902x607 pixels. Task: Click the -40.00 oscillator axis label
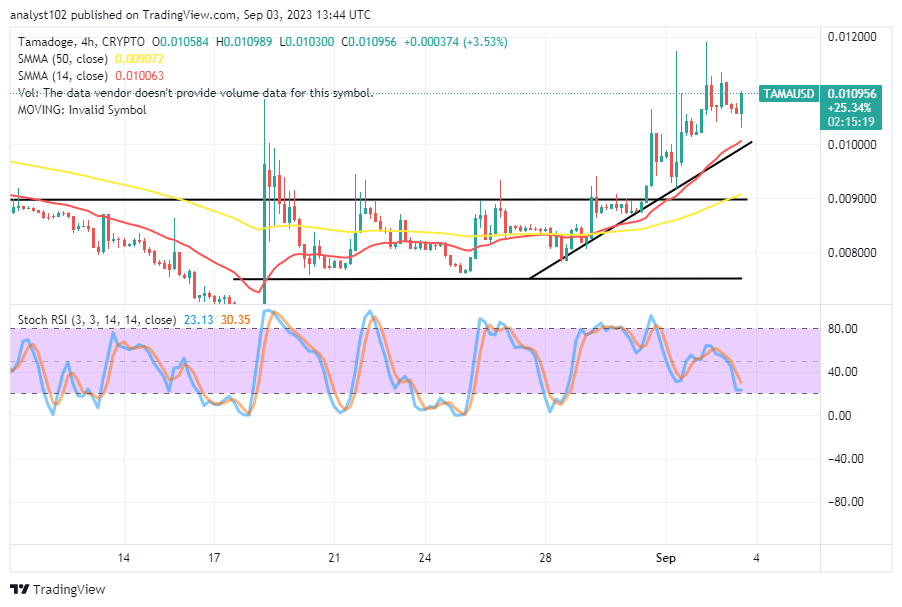[x=846, y=459]
